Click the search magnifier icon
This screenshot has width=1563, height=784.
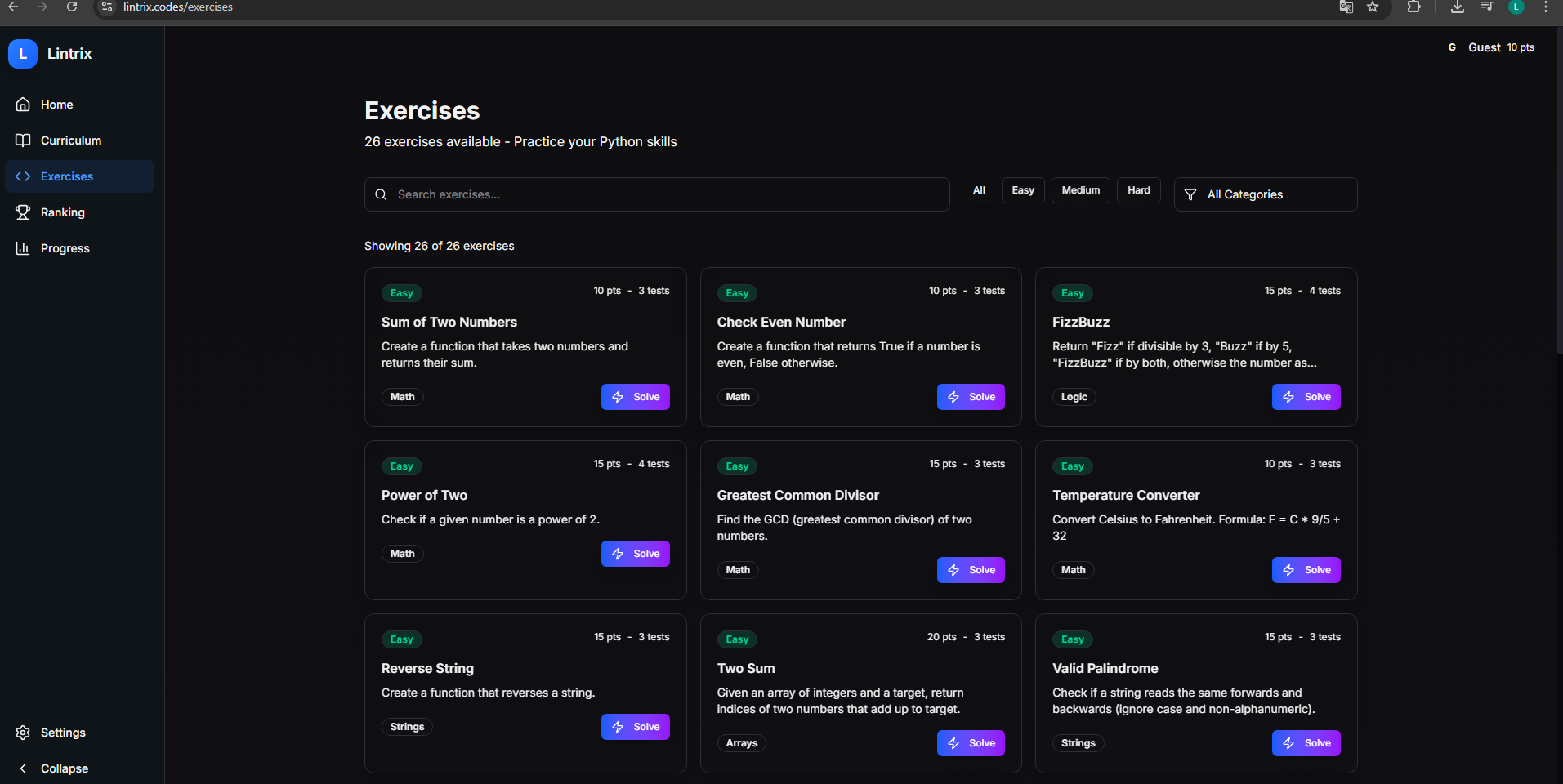pyautogui.click(x=381, y=194)
